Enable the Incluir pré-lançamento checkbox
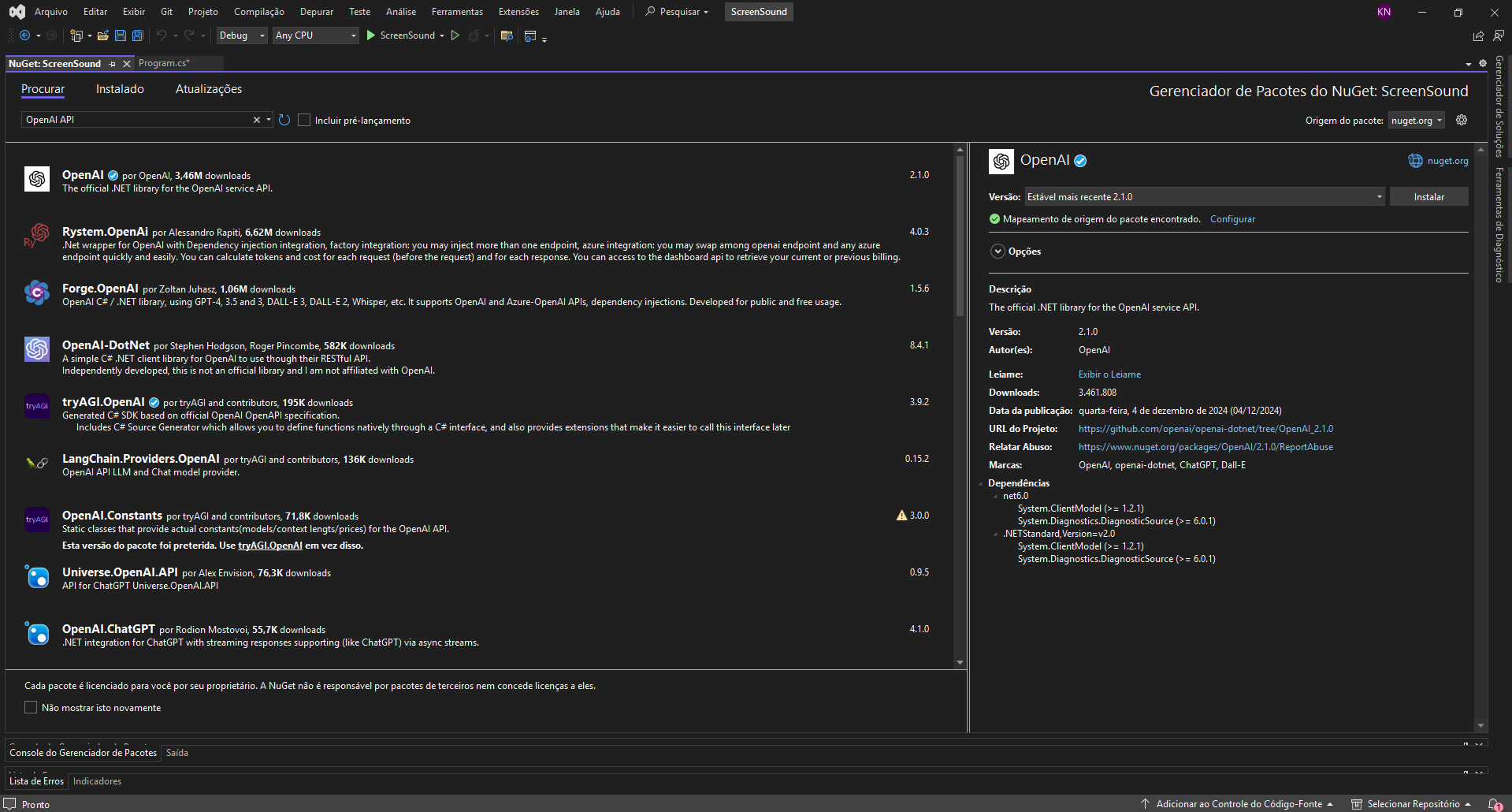Viewport: 1512px width, 812px height. click(x=304, y=120)
